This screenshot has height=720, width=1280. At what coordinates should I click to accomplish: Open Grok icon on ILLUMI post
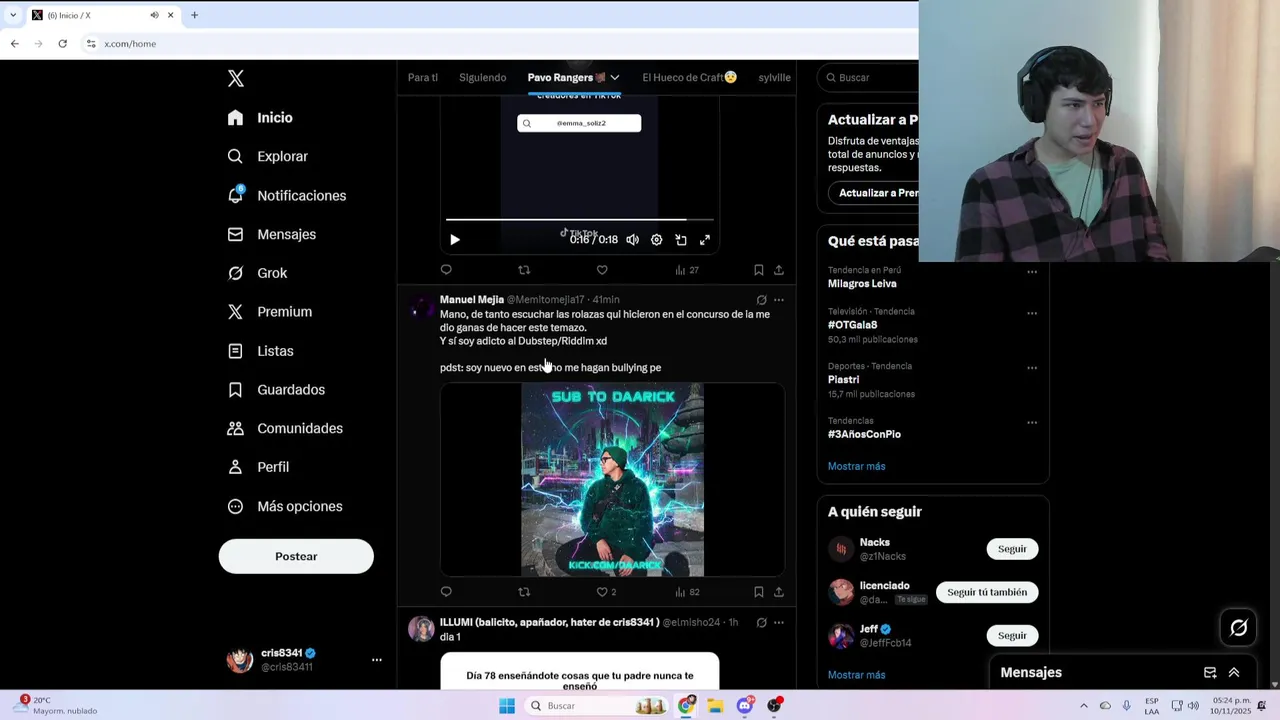pyautogui.click(x=761, y=622)
